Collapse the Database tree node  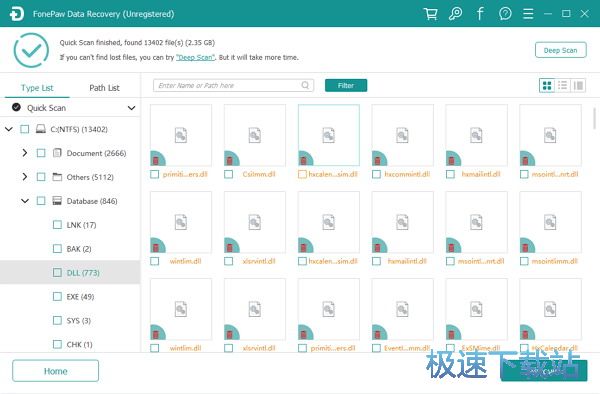click(x=25, y=201)
